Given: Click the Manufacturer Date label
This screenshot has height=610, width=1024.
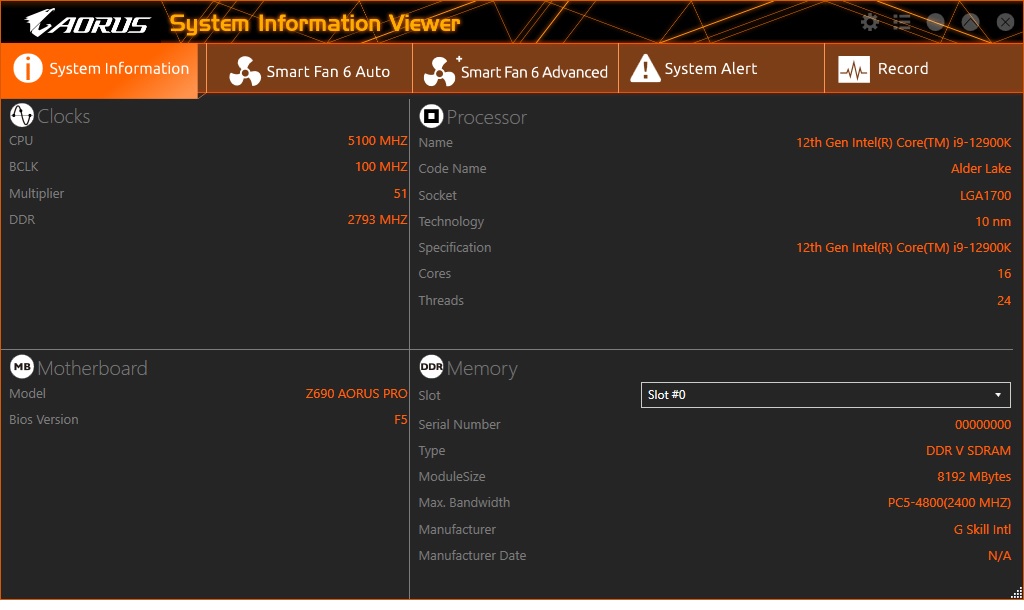Looking at the screenshot, I should [472, 556].
